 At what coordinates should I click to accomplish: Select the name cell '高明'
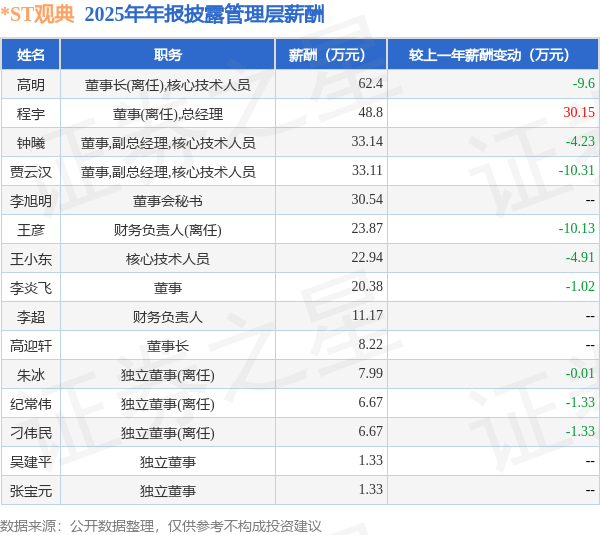pos(31,85)
